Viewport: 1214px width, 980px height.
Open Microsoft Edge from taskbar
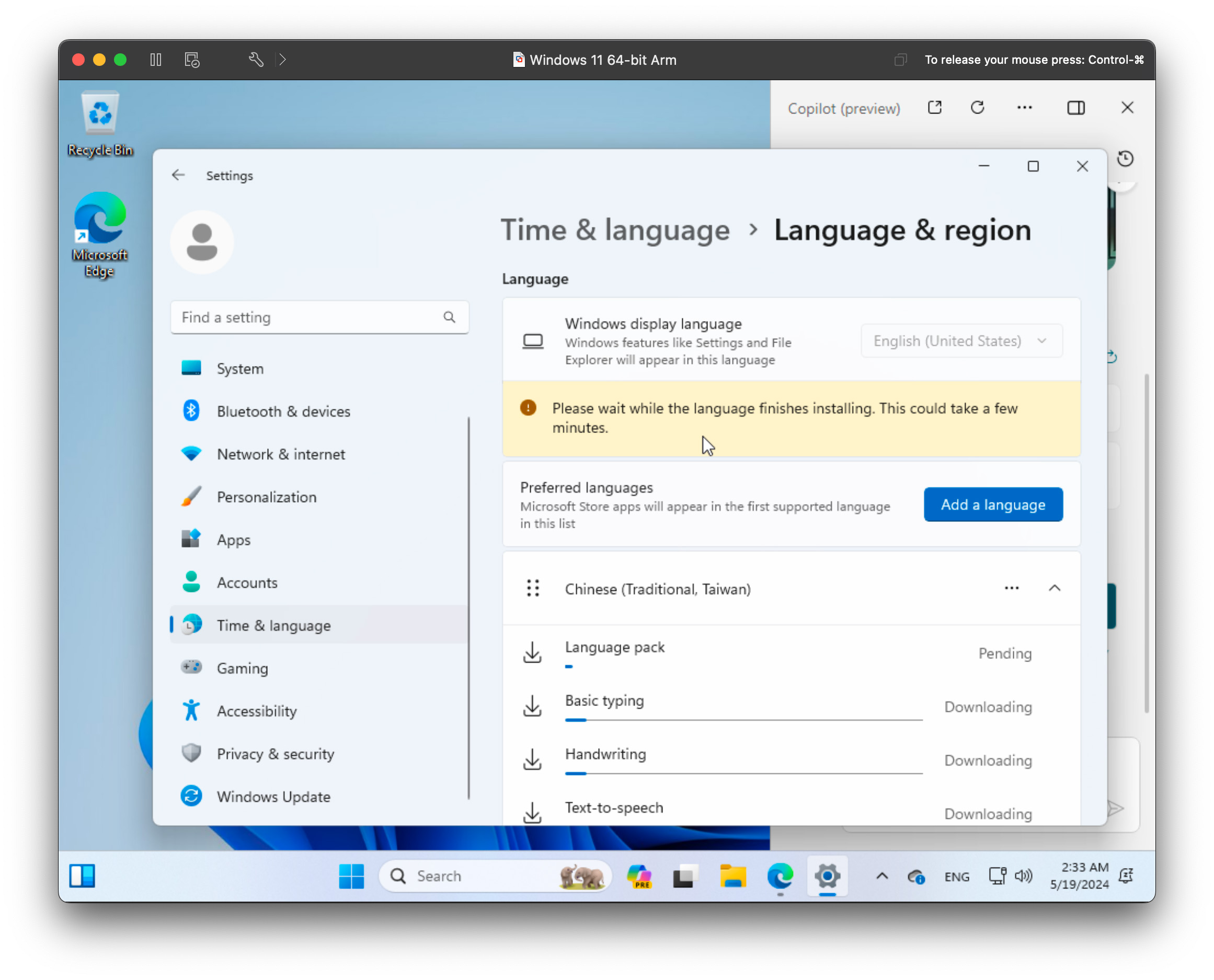[780, 876]
